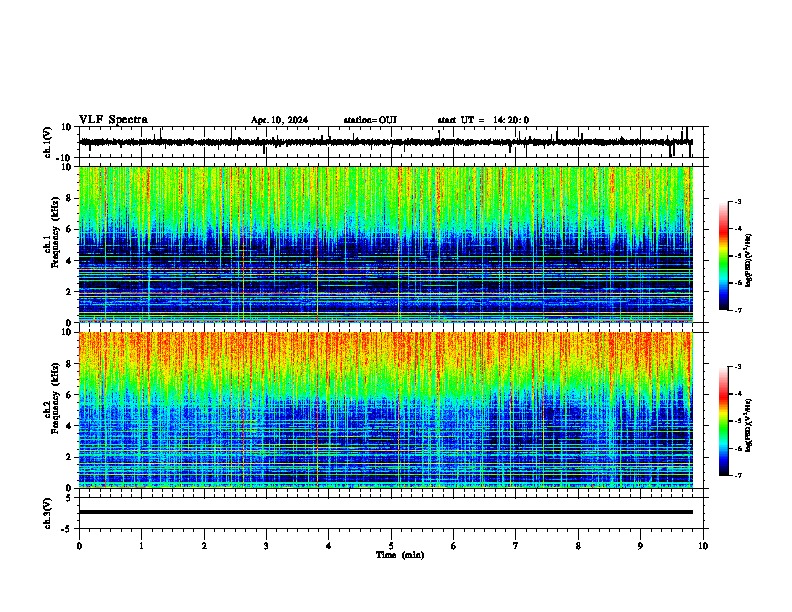Click the '-7' label on ch.2 color scale
792x612 pixels.
click(738, 476)
